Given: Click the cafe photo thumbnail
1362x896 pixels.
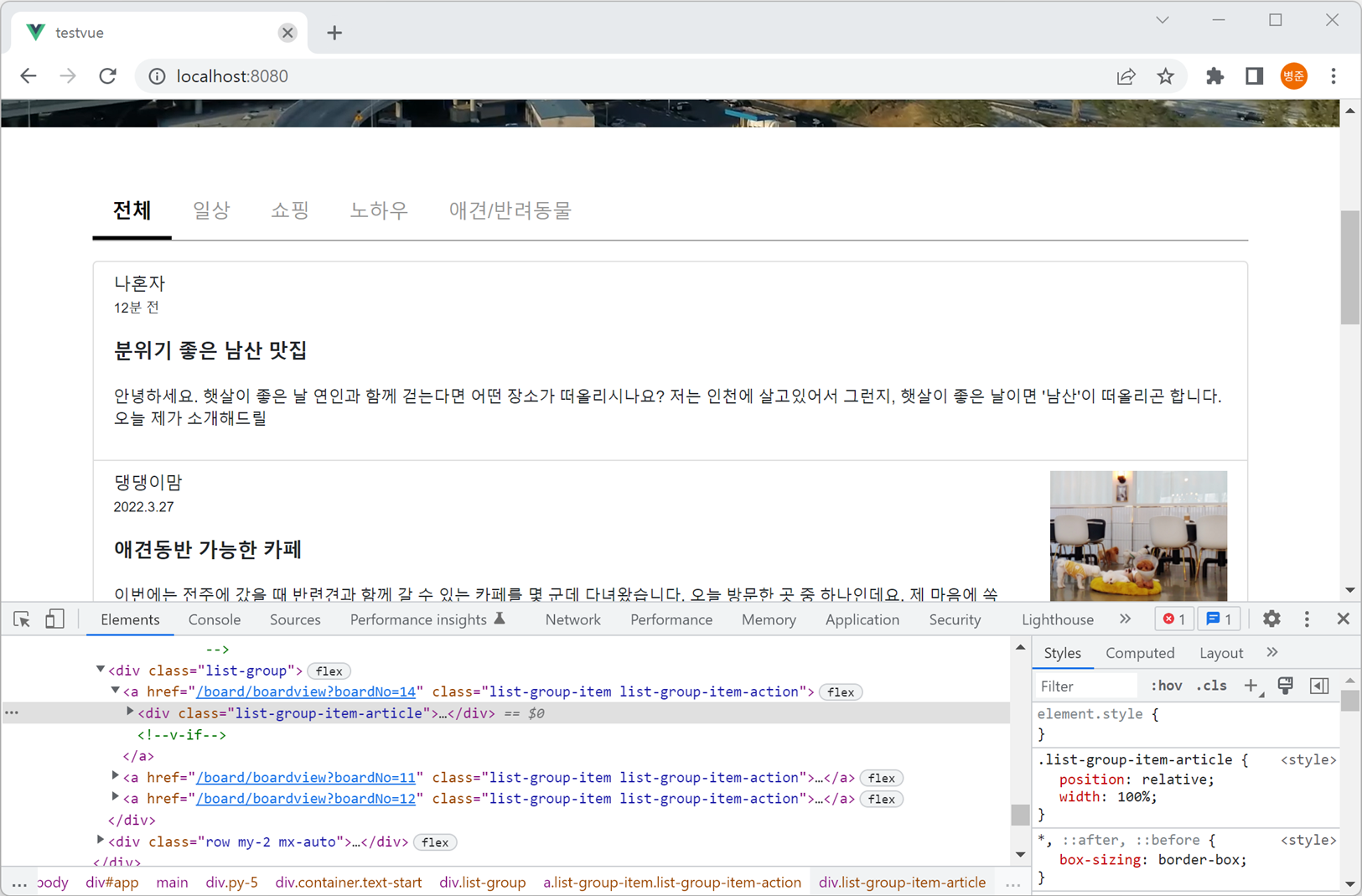Looking at the screenshot, I should [x=1138, y=536].
